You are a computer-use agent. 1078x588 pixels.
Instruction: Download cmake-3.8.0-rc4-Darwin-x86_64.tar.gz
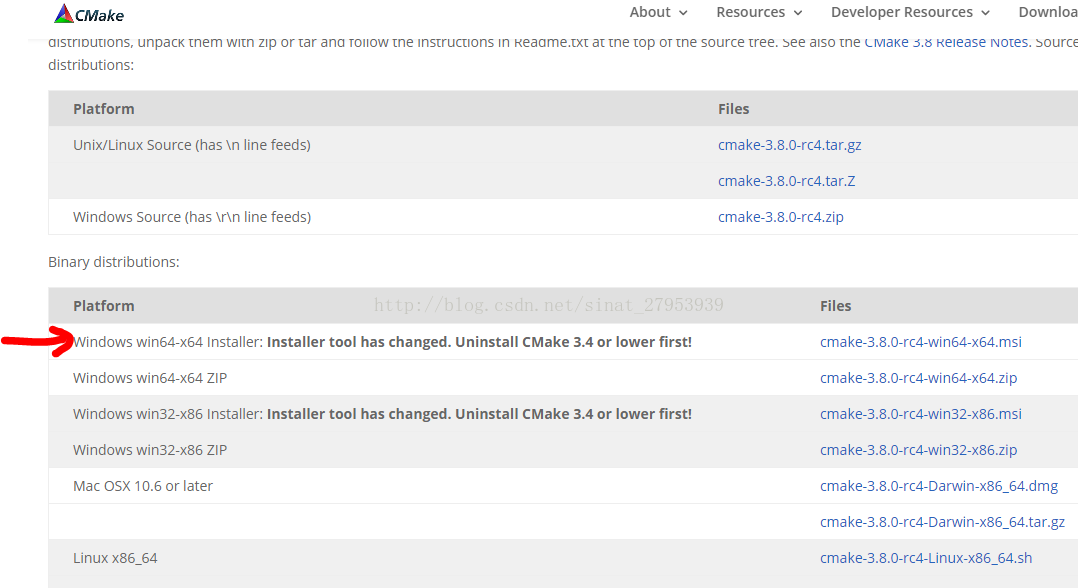[943, 522]
